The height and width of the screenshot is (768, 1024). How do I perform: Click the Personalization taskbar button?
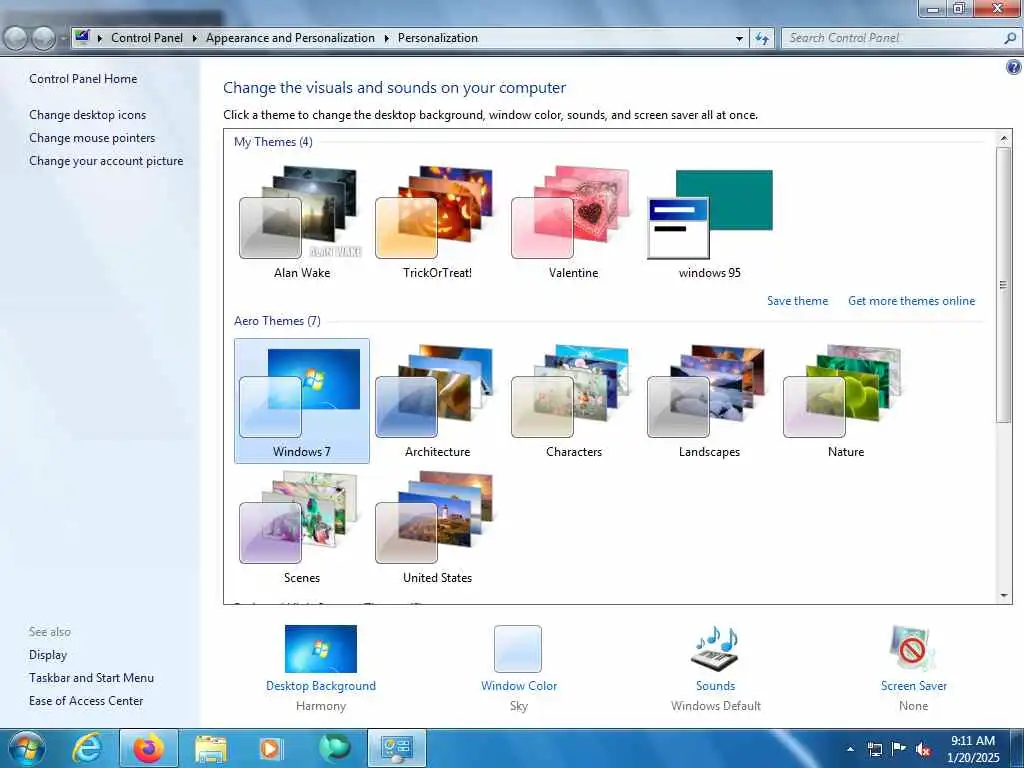pyautogui.click(x=397, y=748)
